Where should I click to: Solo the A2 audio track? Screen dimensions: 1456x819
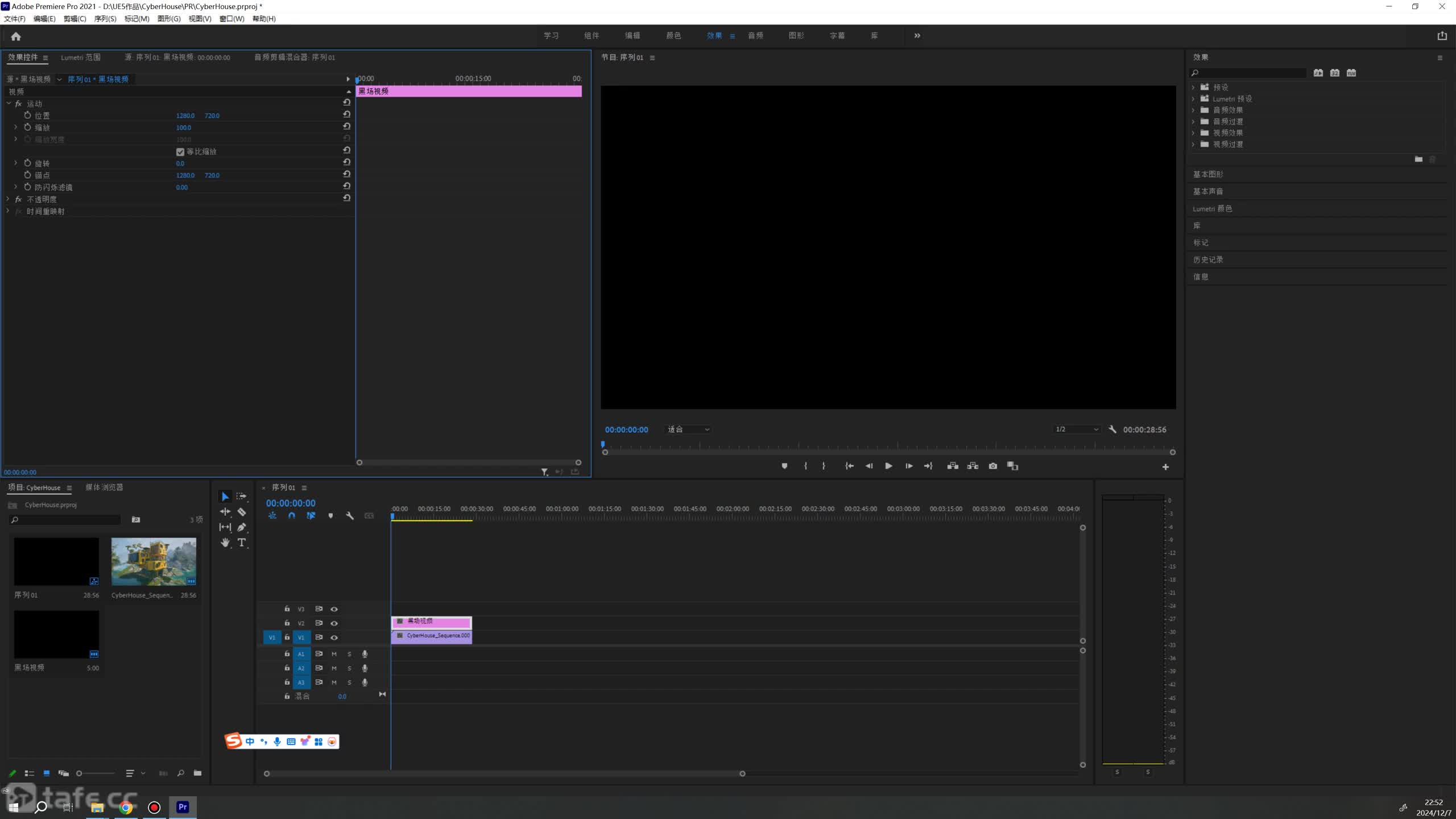click(349, 668)
